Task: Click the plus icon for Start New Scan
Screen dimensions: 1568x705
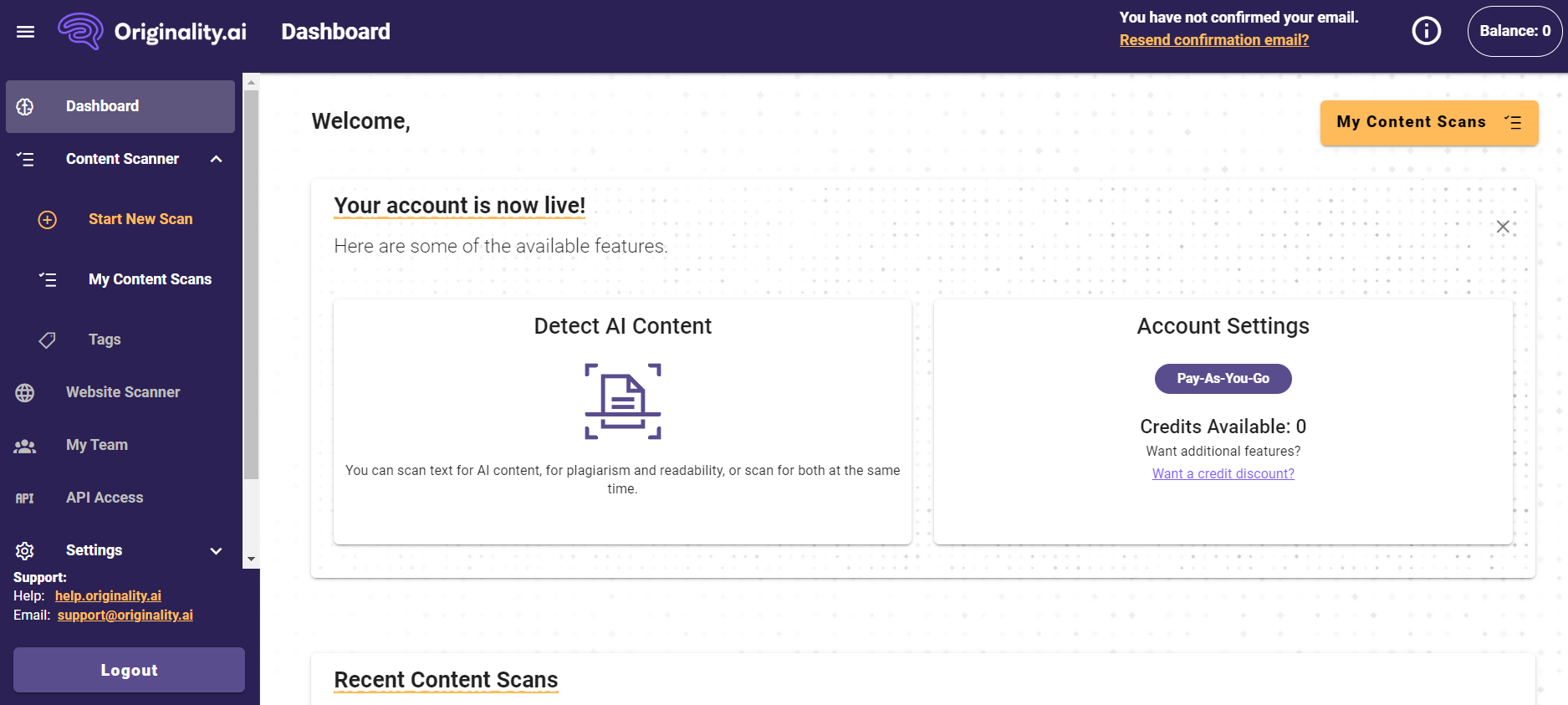Action: [48, 219]
